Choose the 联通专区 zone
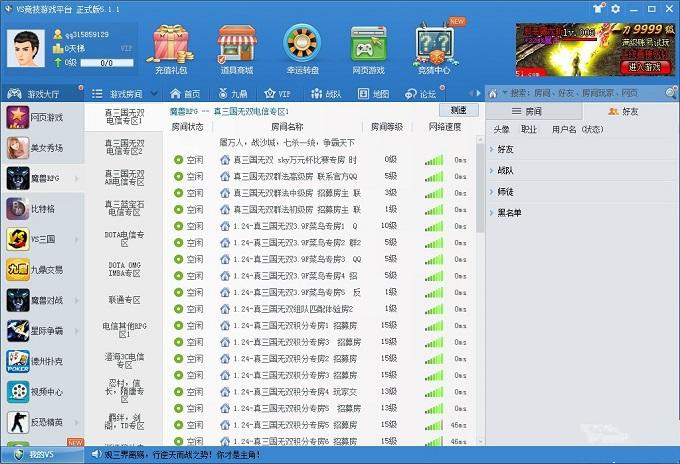 pyautogui.click(x=124, y=300)
